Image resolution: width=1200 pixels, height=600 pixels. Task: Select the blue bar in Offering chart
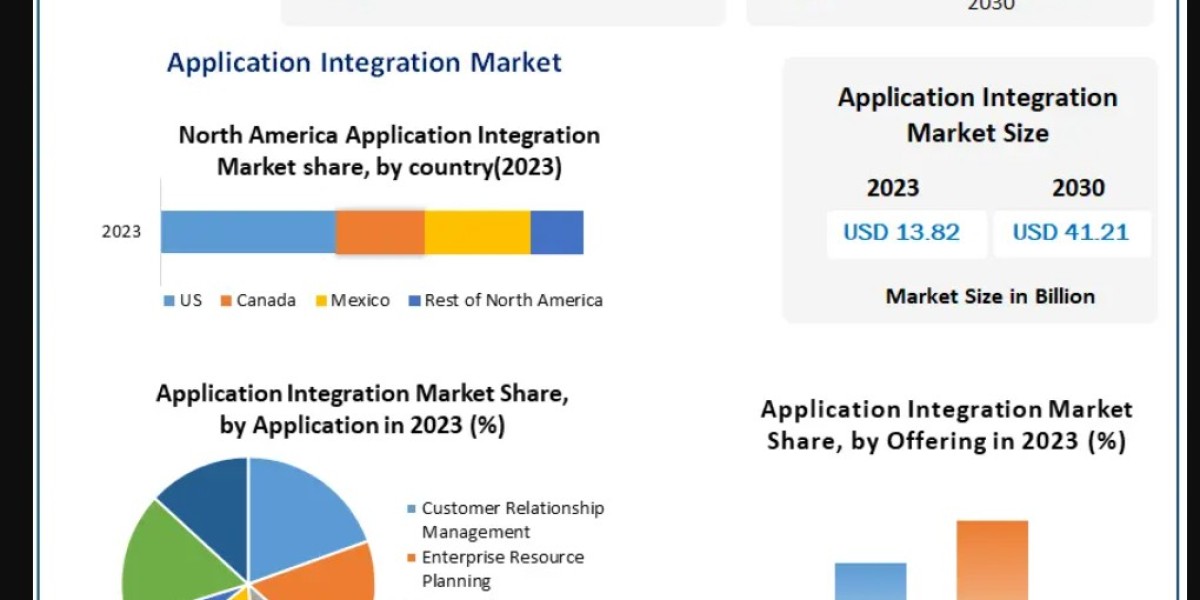click(x=871, y=581)
